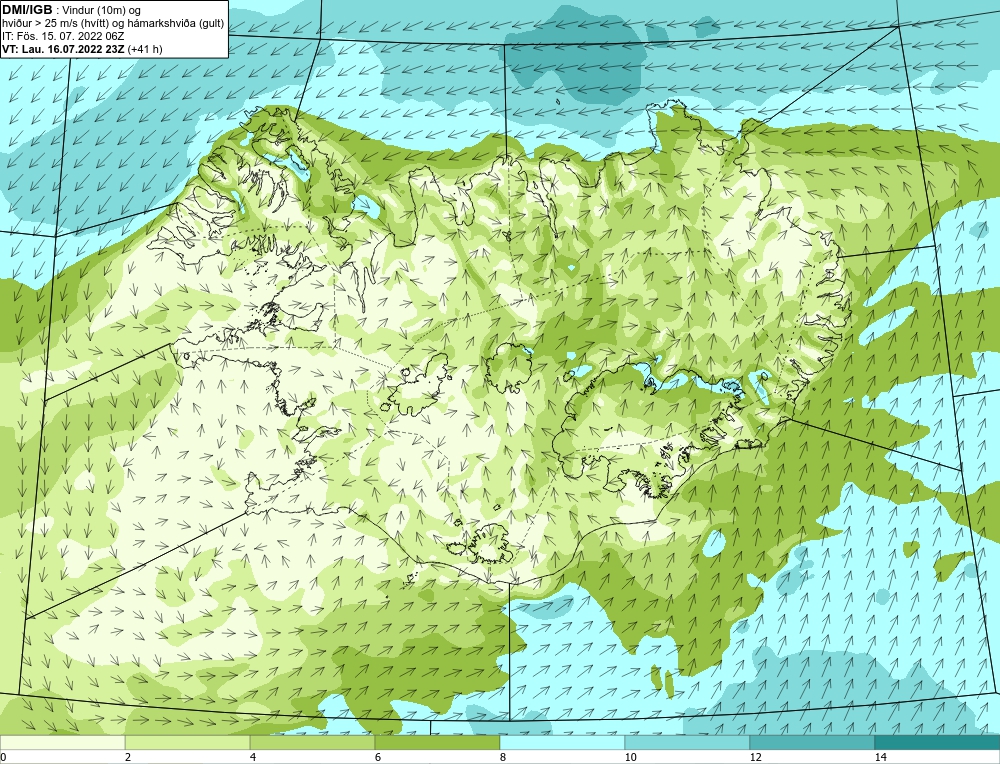This screenshot has width=1000, height=764.
Task: Click the scale label '2'
Action: [128, 757]
